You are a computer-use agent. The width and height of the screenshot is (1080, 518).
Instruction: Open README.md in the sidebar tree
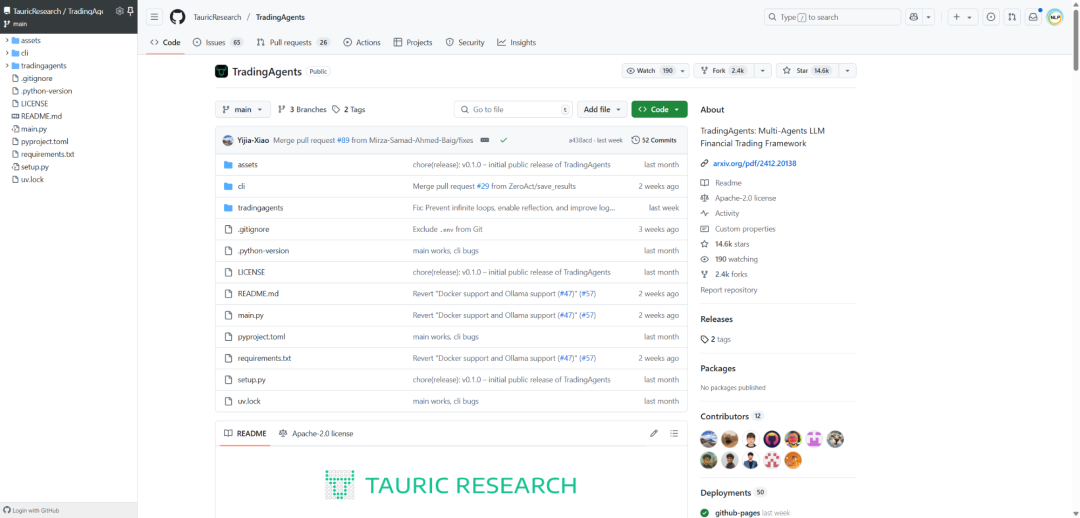pos(41,116)
